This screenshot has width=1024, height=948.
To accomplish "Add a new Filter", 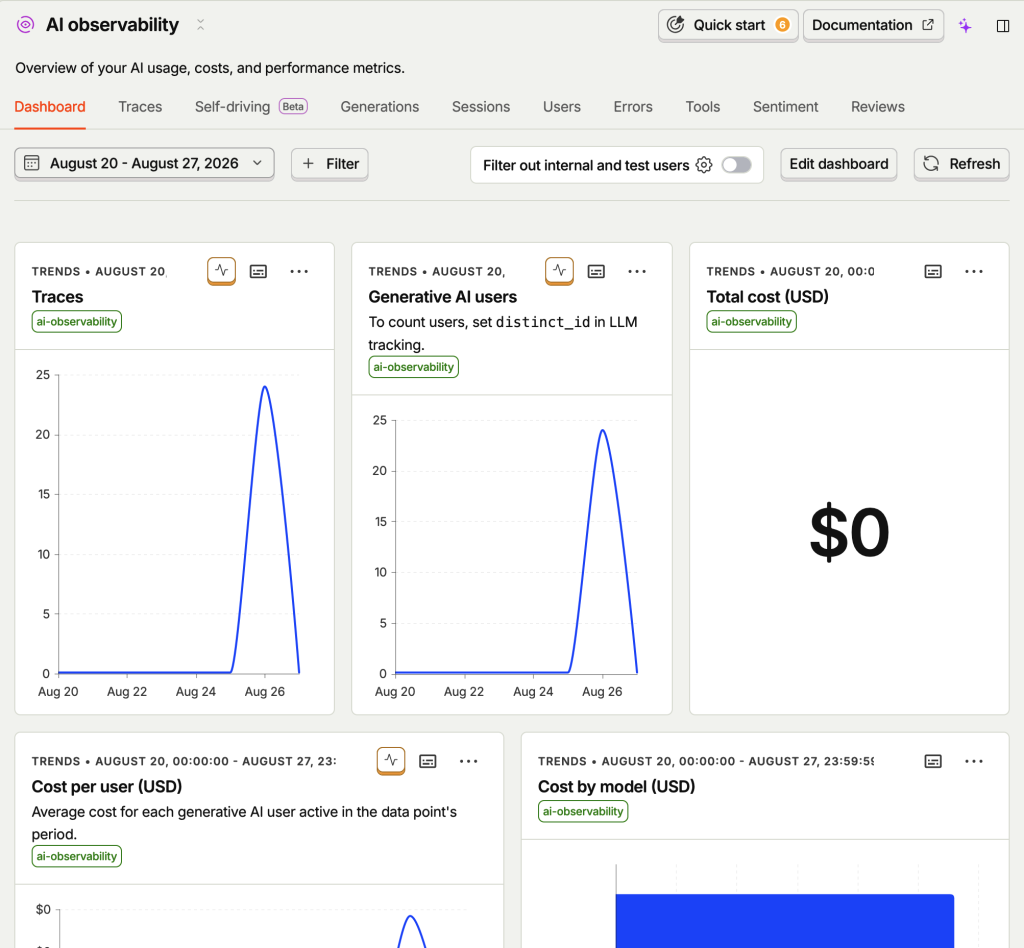I will click(x=330, y=164).
